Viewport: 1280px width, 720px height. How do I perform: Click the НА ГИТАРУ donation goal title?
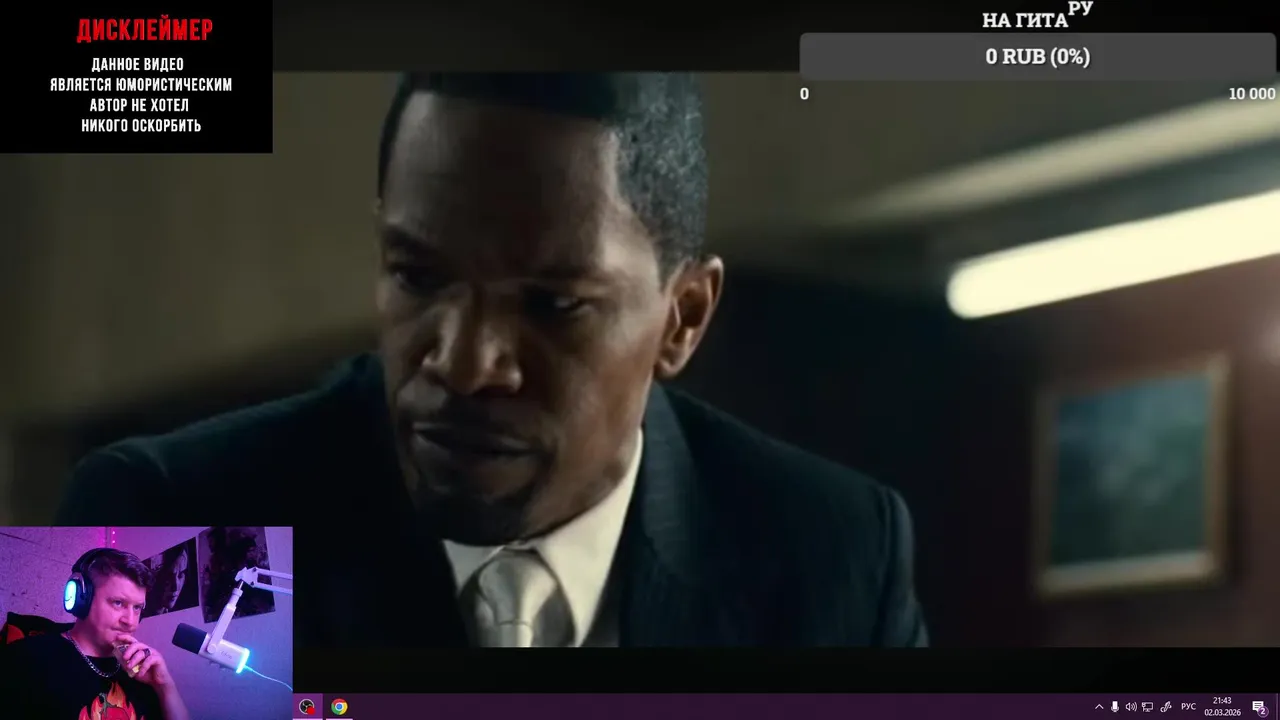[x=1037, y=16]
